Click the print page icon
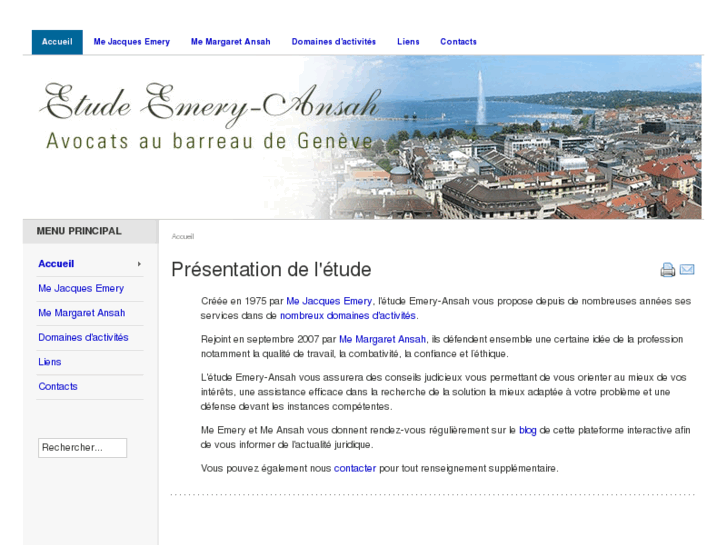 [667, 269]
